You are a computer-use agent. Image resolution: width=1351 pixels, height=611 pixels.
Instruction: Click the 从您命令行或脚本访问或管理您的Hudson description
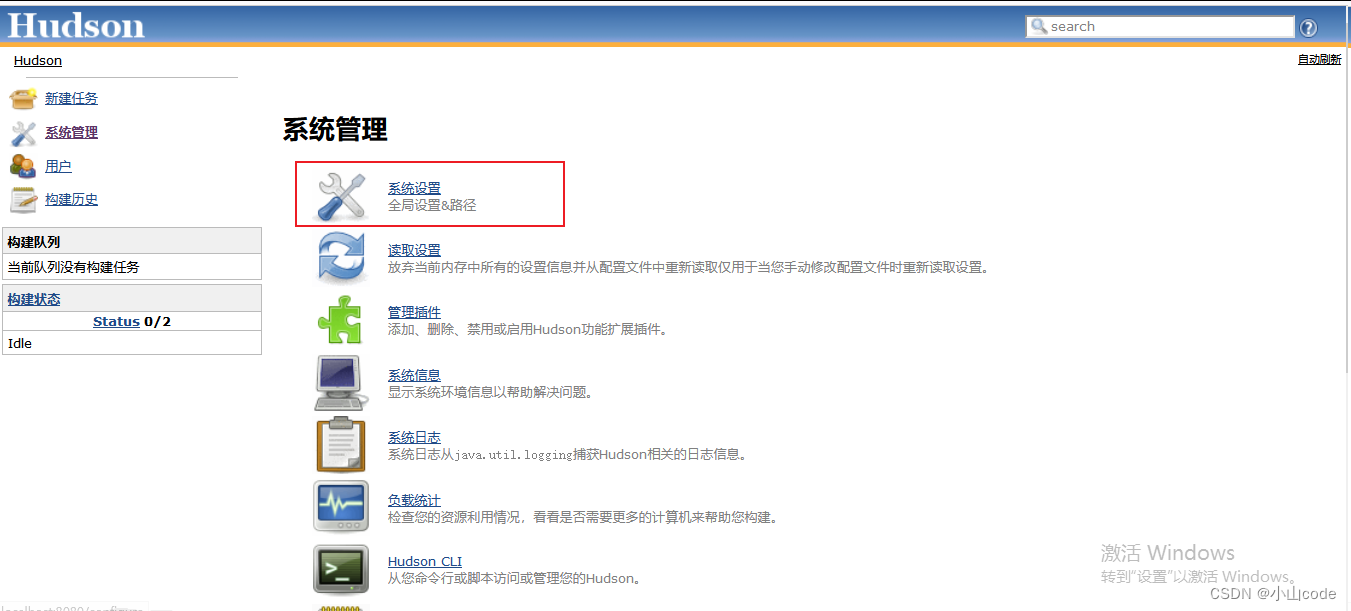tap(514, 578)
